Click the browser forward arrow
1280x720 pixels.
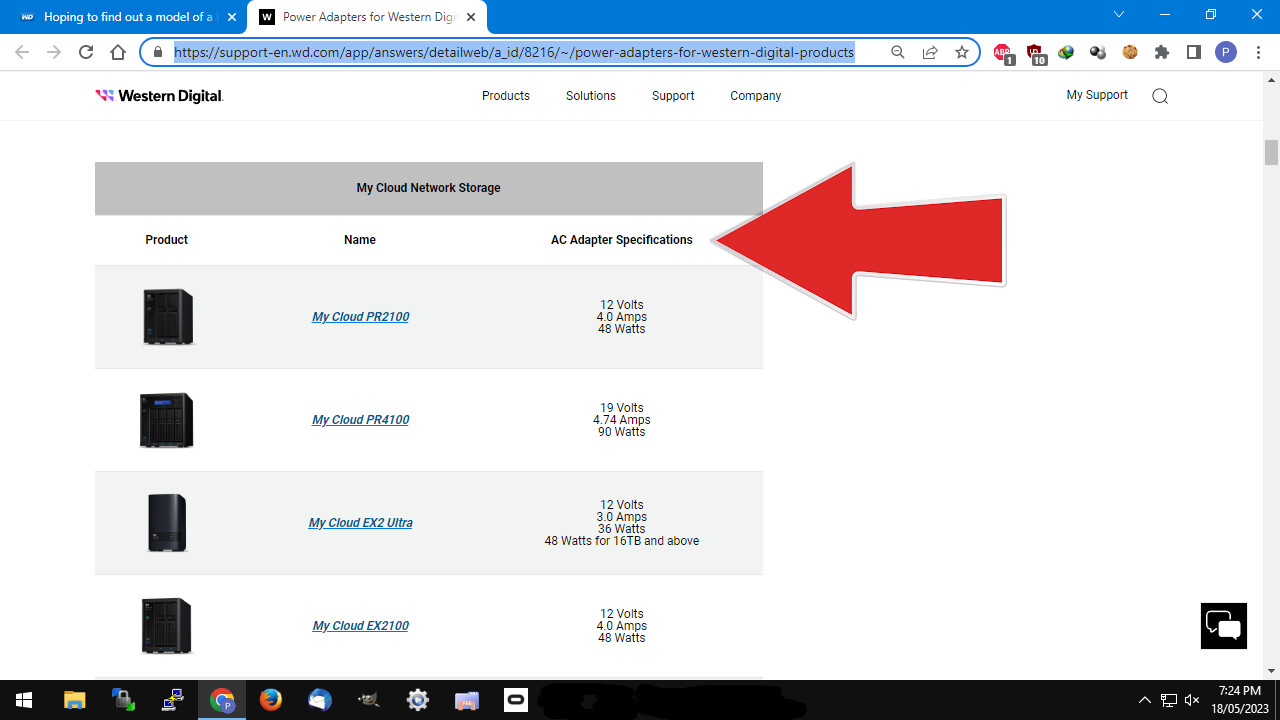[54, 52]
